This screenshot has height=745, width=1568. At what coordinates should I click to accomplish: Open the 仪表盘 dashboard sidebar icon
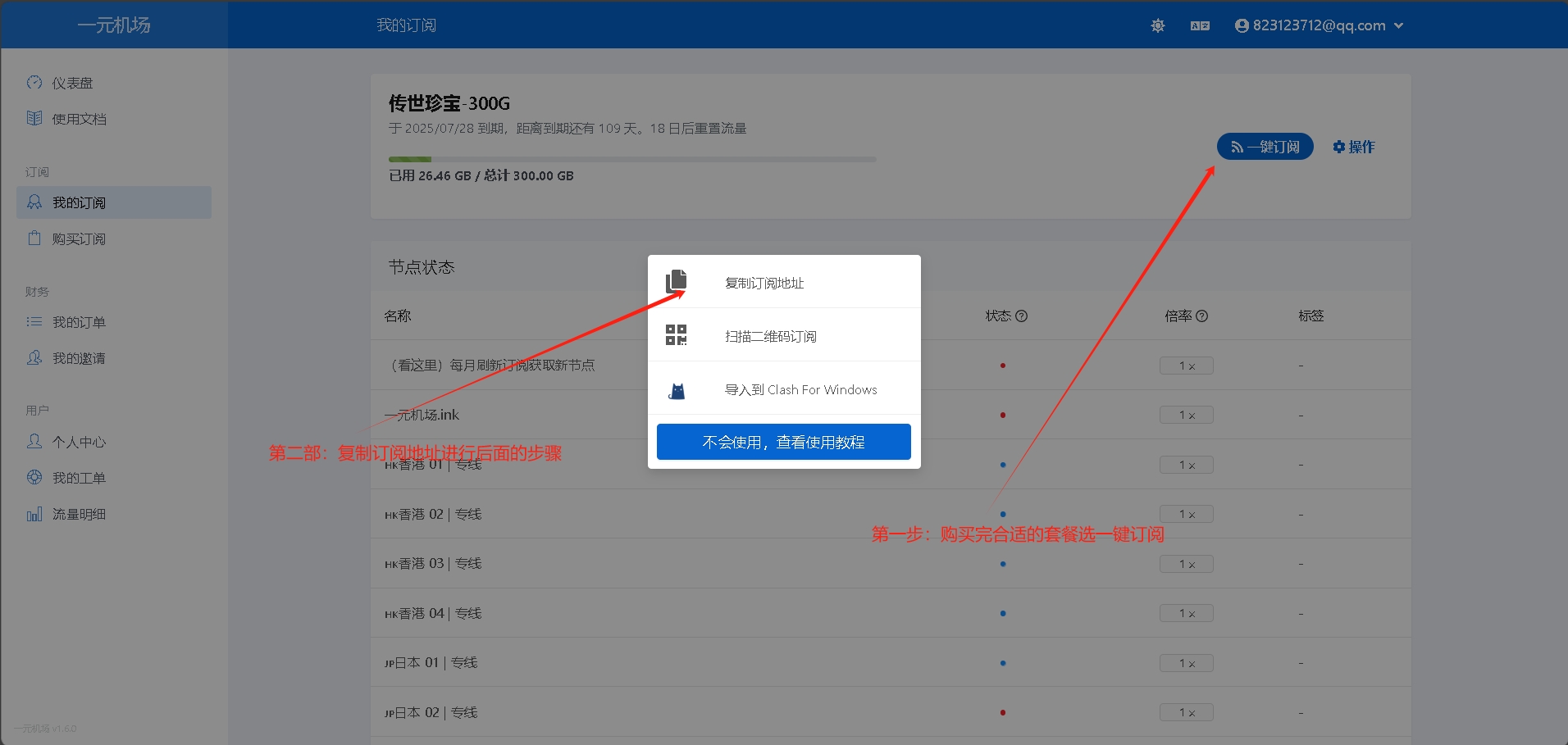click(34, 82)
